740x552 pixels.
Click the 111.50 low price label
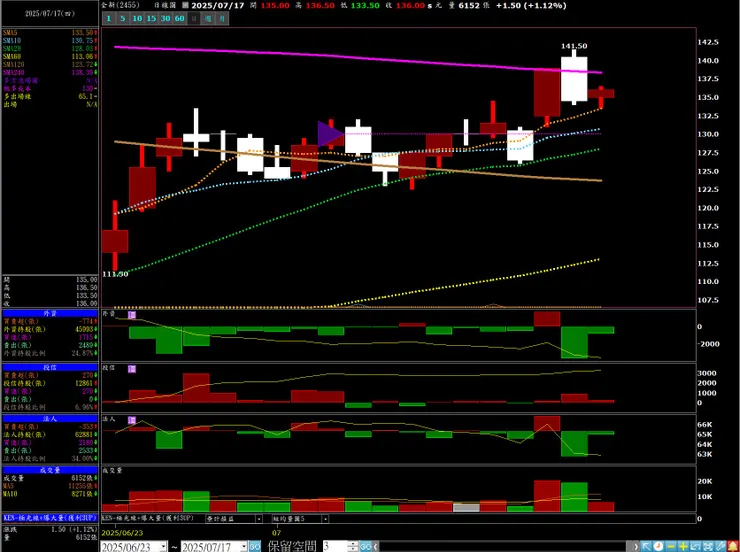(115, 274)
